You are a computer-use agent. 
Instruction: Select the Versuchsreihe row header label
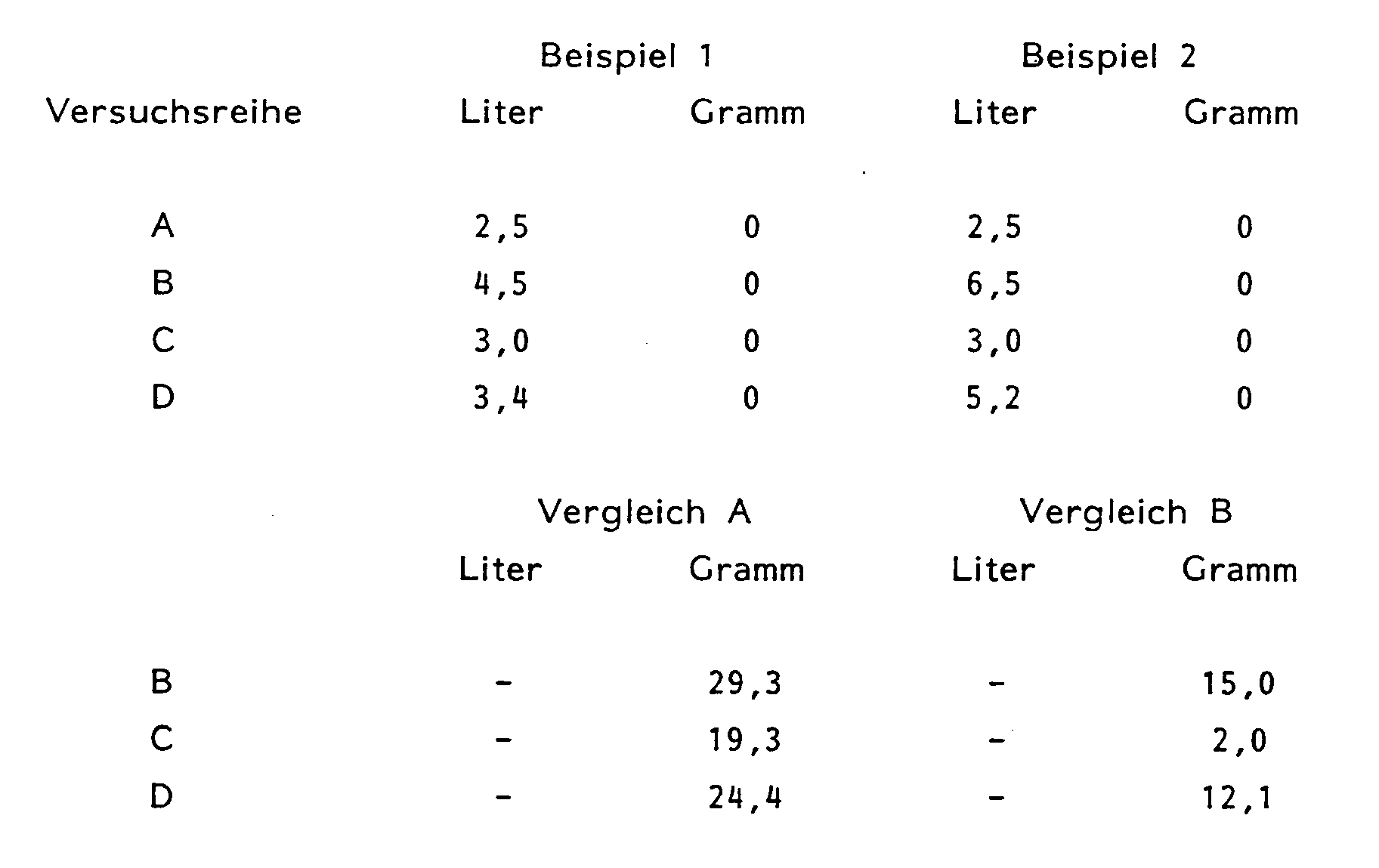(x=174, y=113)
